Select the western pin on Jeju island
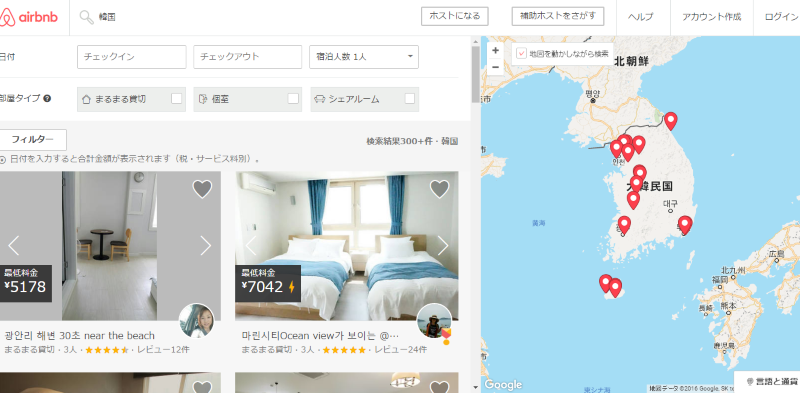The image size is (800, 393). point(606,283)
